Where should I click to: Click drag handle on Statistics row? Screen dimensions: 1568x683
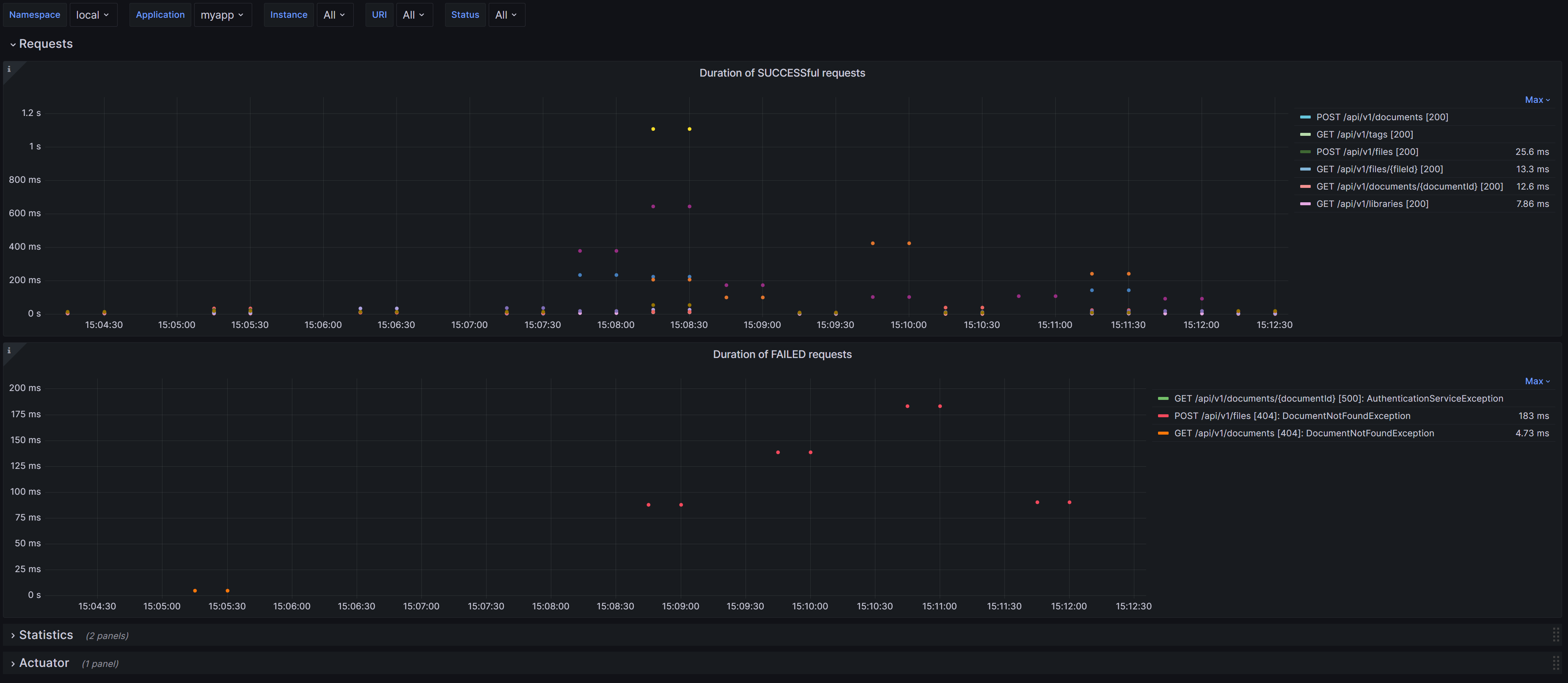[1555, 635]
